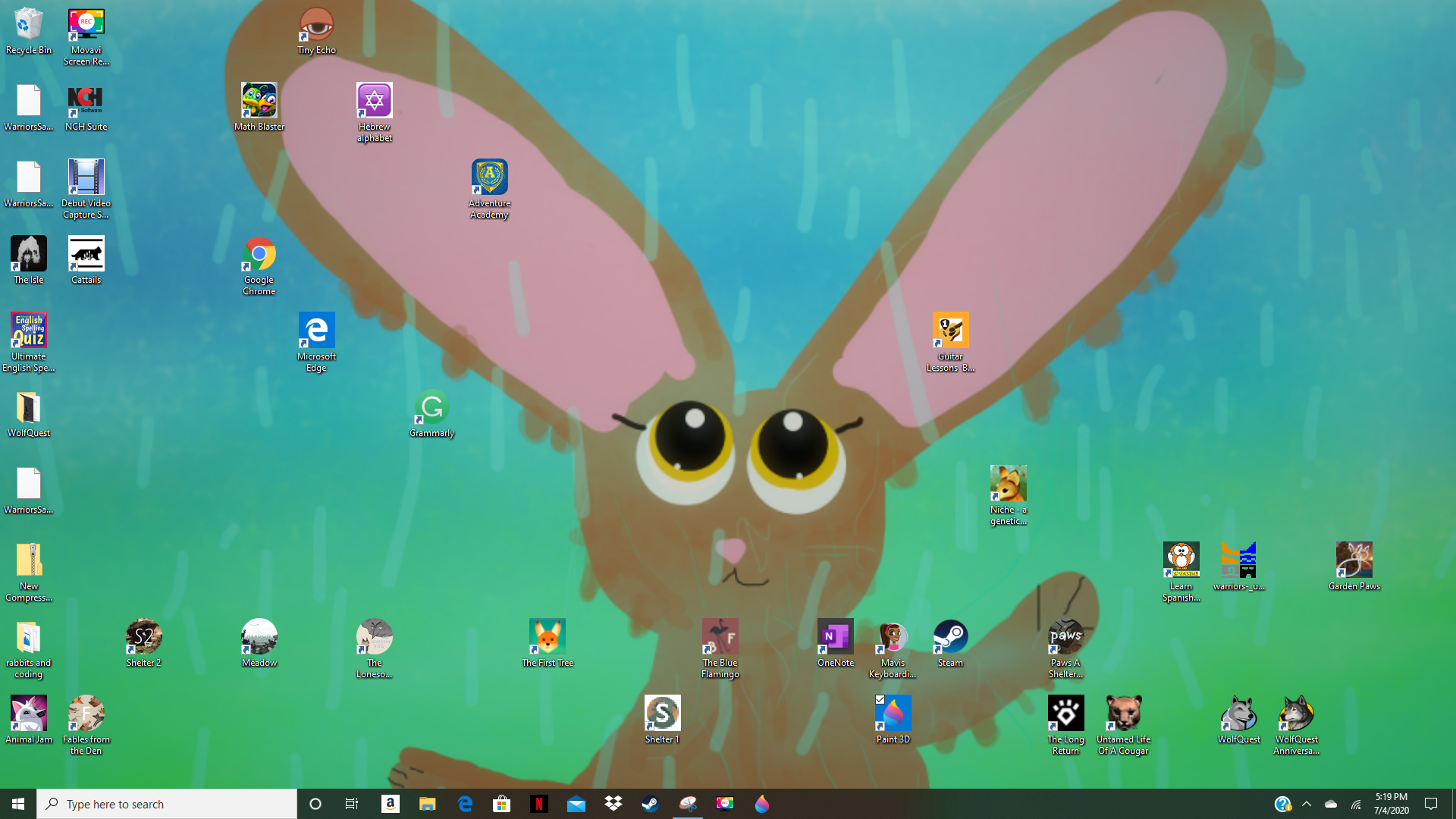Open Dropbox from the taskbar
Screen dimensions: 1456x819
pos(613,804)
